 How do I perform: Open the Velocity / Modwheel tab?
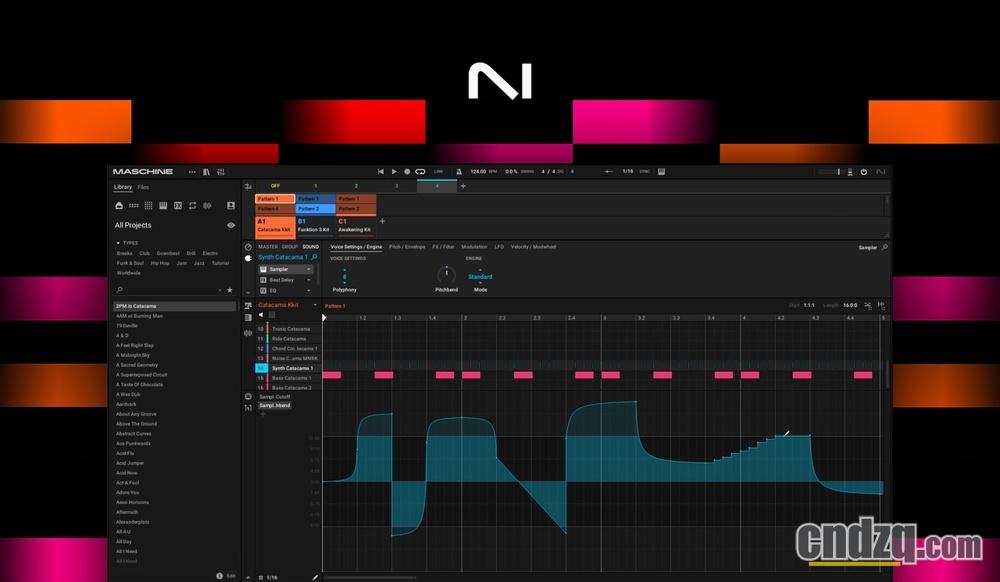[x=533, y=247]
